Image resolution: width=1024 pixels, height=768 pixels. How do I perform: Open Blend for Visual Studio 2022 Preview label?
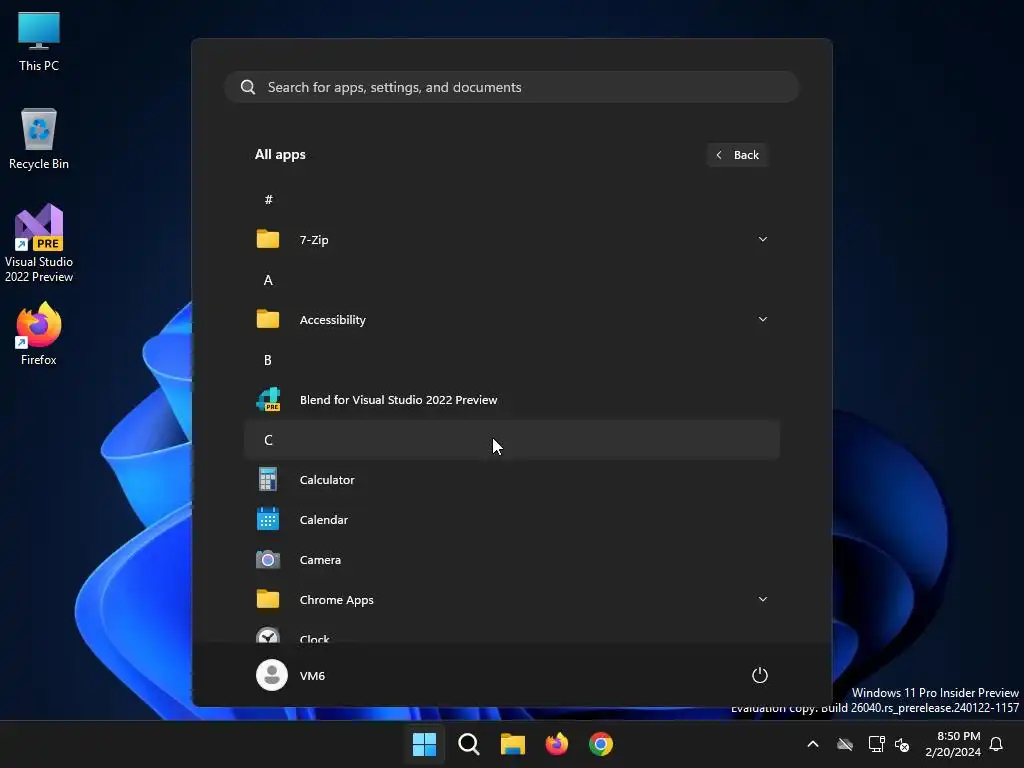tap(398, 400)
